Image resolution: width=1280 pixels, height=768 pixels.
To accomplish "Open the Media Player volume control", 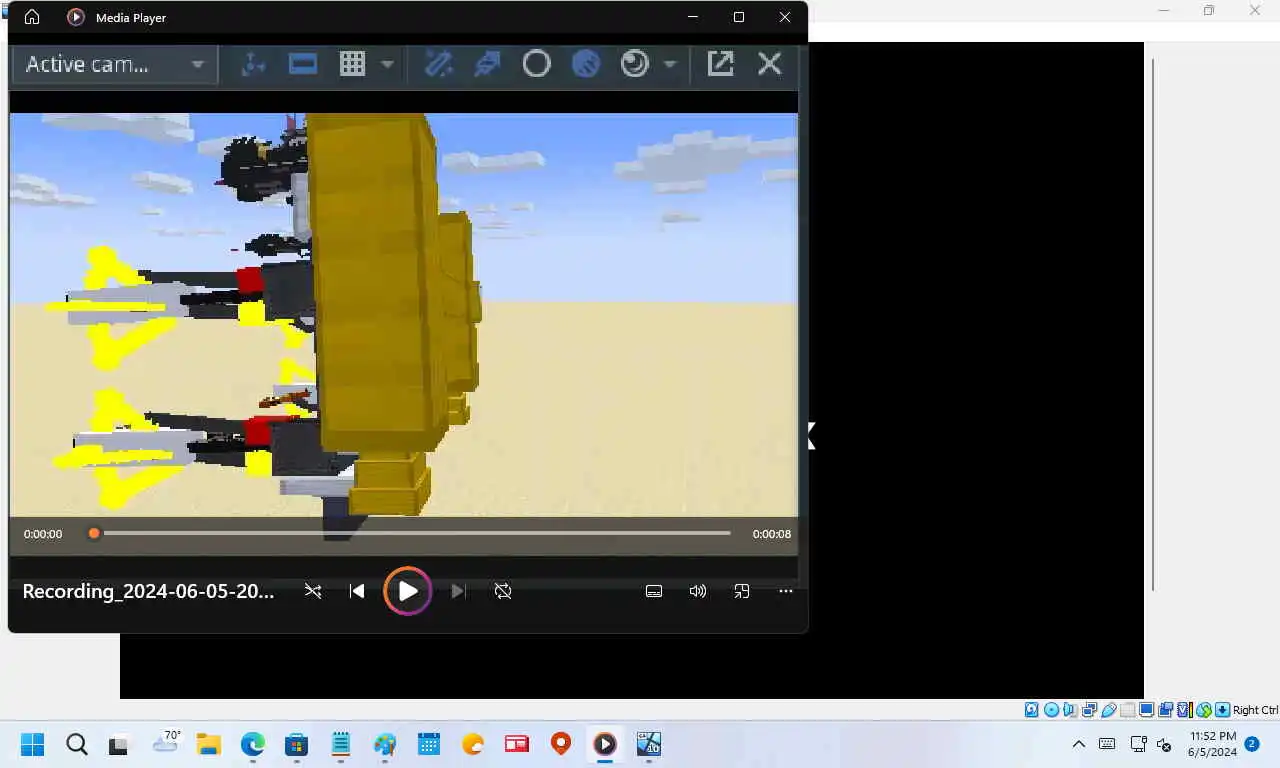I will [698, 591].
